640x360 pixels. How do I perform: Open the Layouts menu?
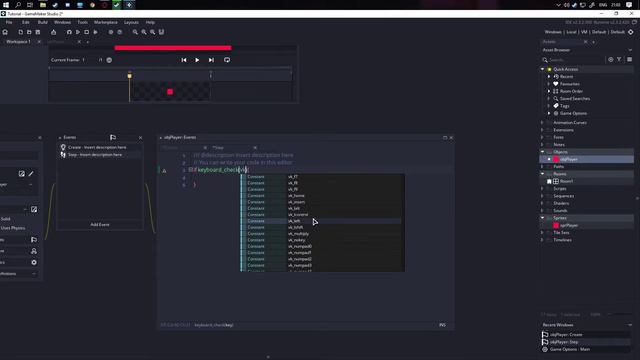[131, 22]
